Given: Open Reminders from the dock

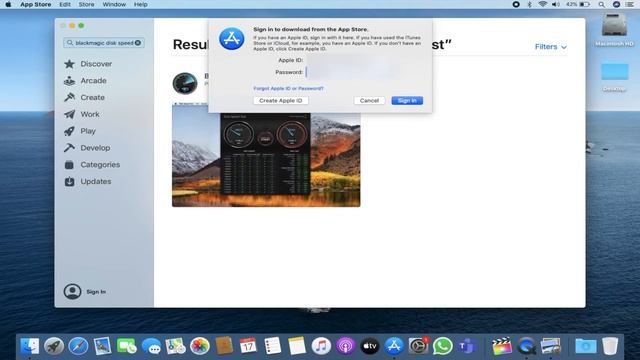Looking at the screenshot, I should (272, 346).
